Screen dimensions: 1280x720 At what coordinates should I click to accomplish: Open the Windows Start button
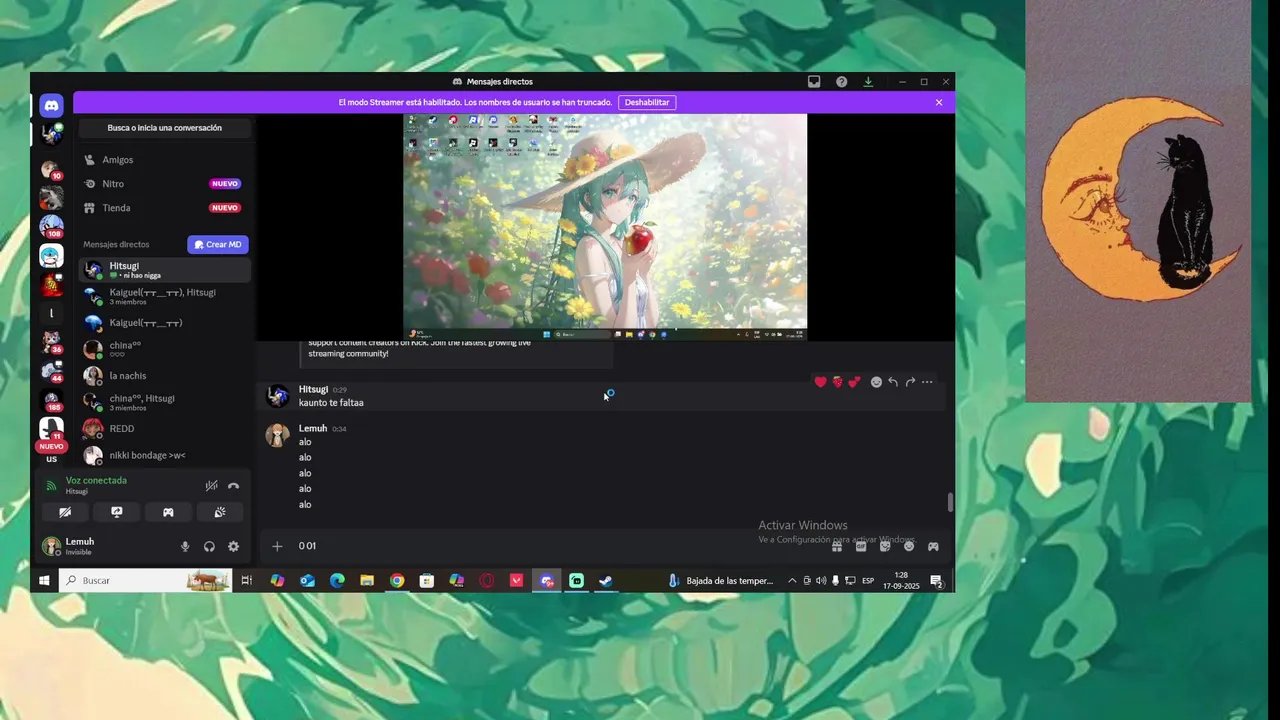pos(44,580)
